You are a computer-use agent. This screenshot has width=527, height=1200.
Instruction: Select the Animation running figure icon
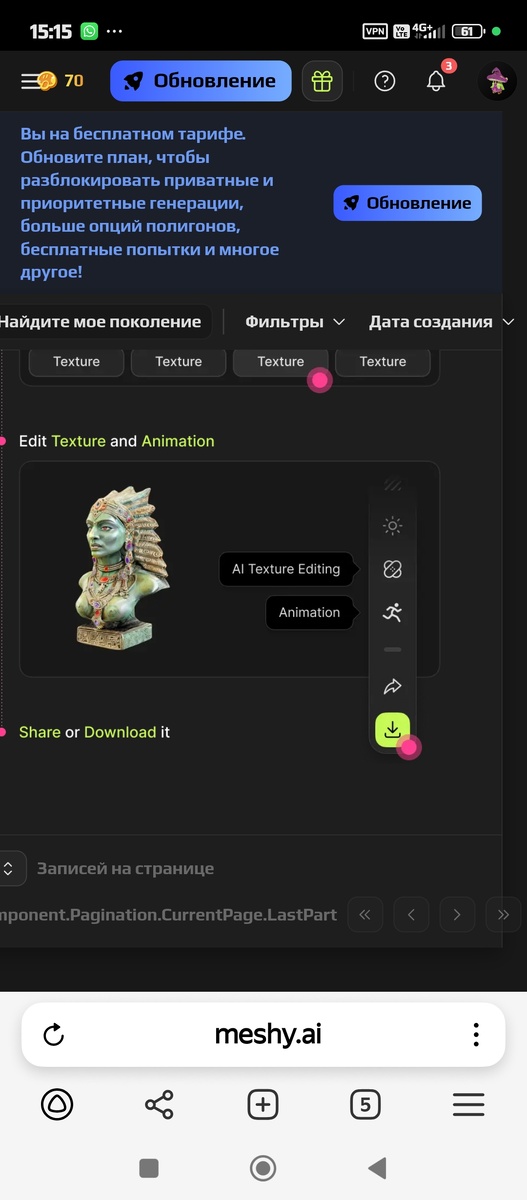tap(392, 612)
